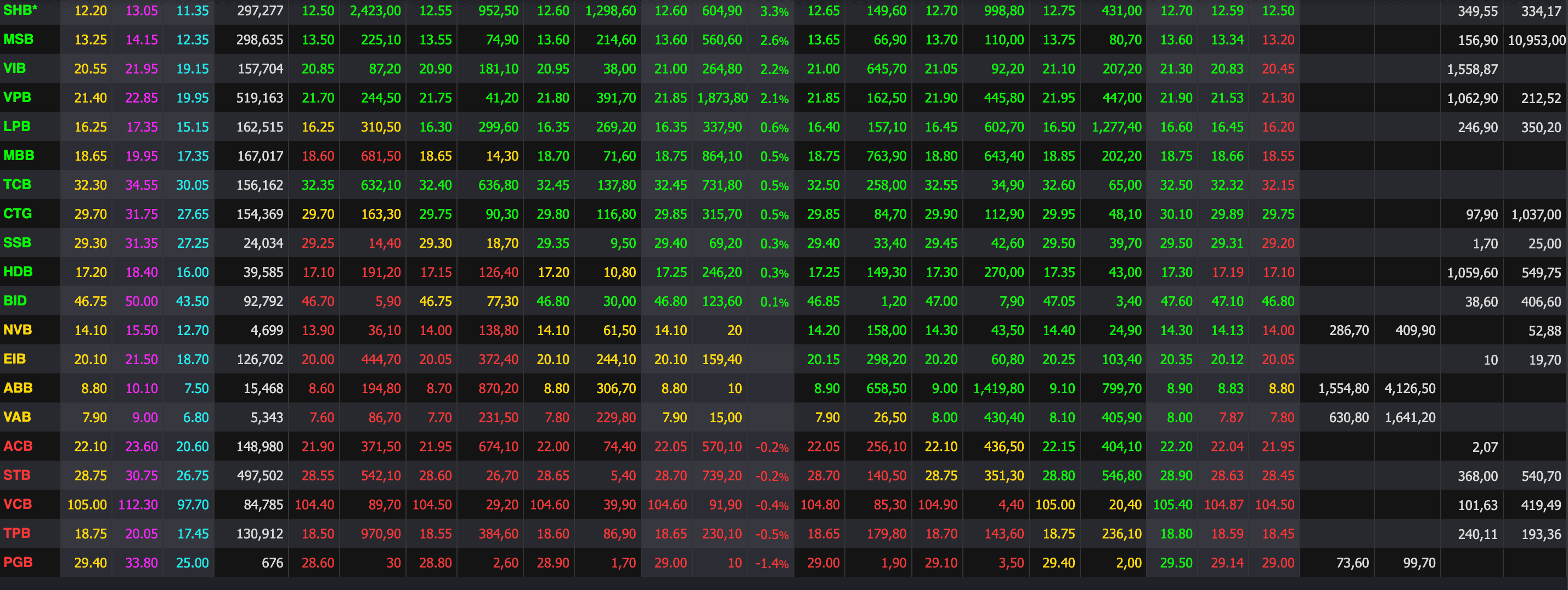Click the SSB ticker symbol
The width and height of the screenshot is (1568, 590).
point(17,243)
